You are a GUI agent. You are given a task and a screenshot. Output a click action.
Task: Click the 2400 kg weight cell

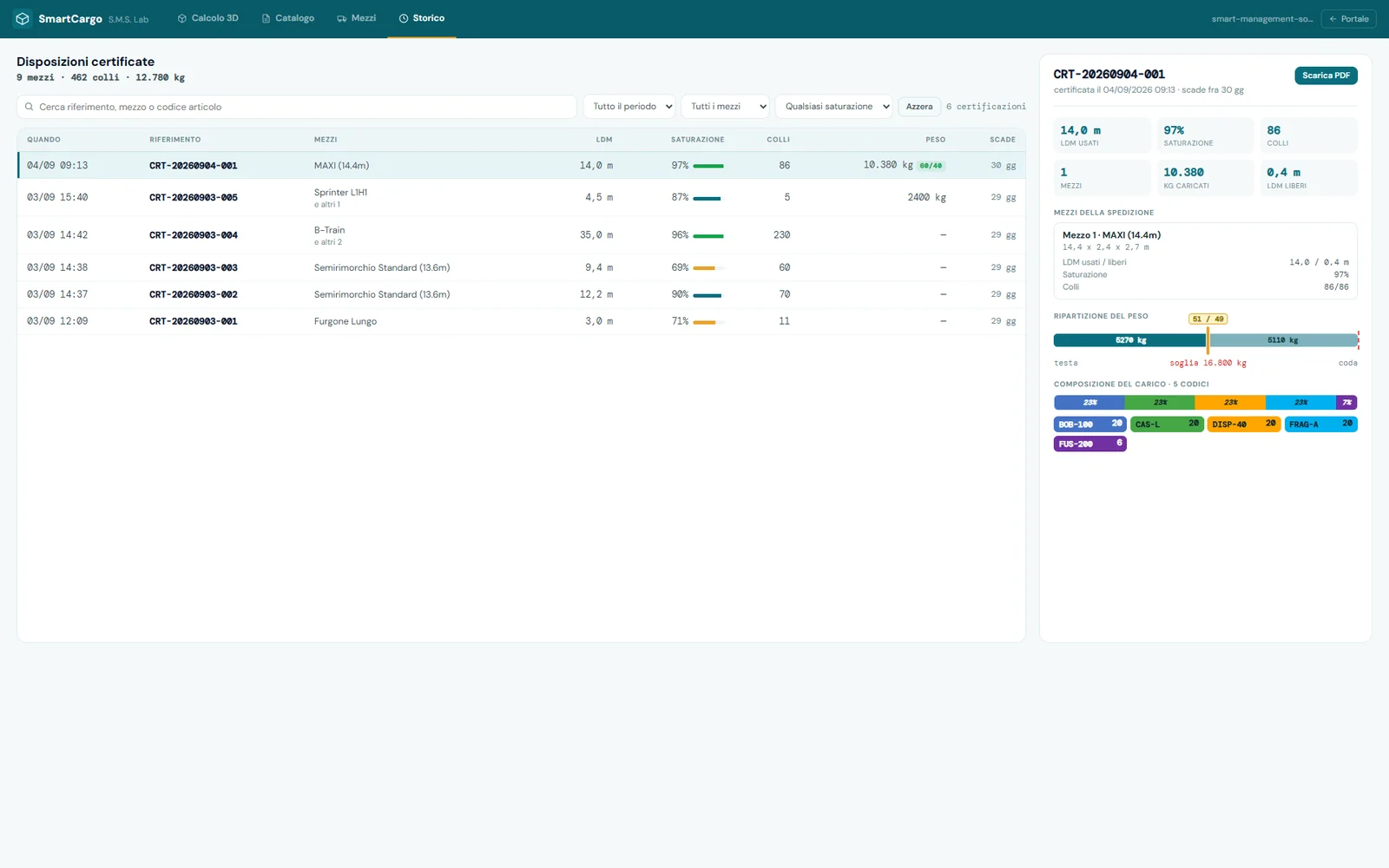pos(926,198)
